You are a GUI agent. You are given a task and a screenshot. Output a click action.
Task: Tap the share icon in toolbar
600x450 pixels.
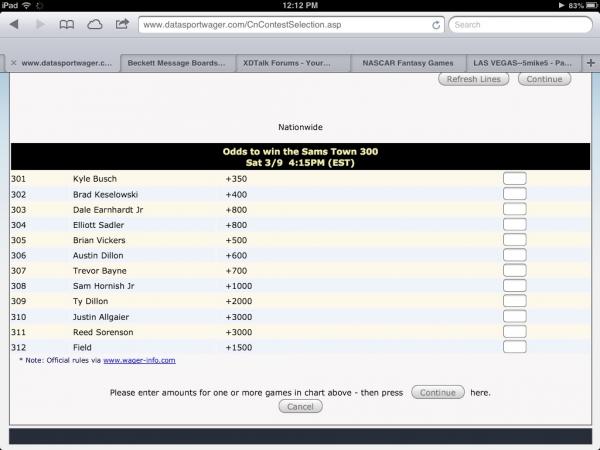122,24
